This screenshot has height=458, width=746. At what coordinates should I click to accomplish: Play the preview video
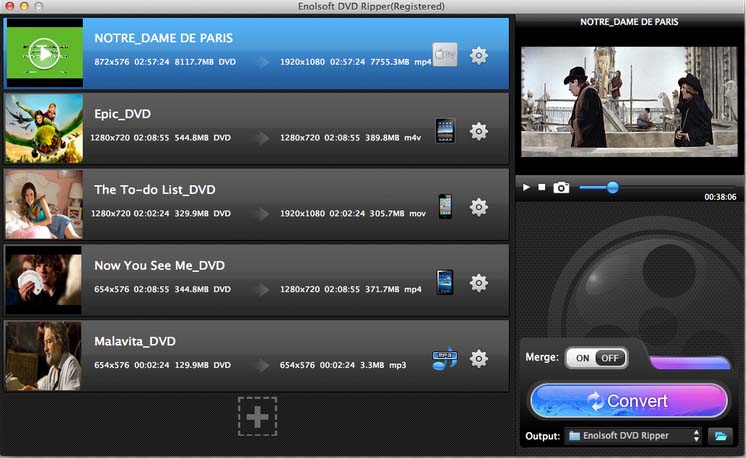pyautogui.click(x=526, y=187)
